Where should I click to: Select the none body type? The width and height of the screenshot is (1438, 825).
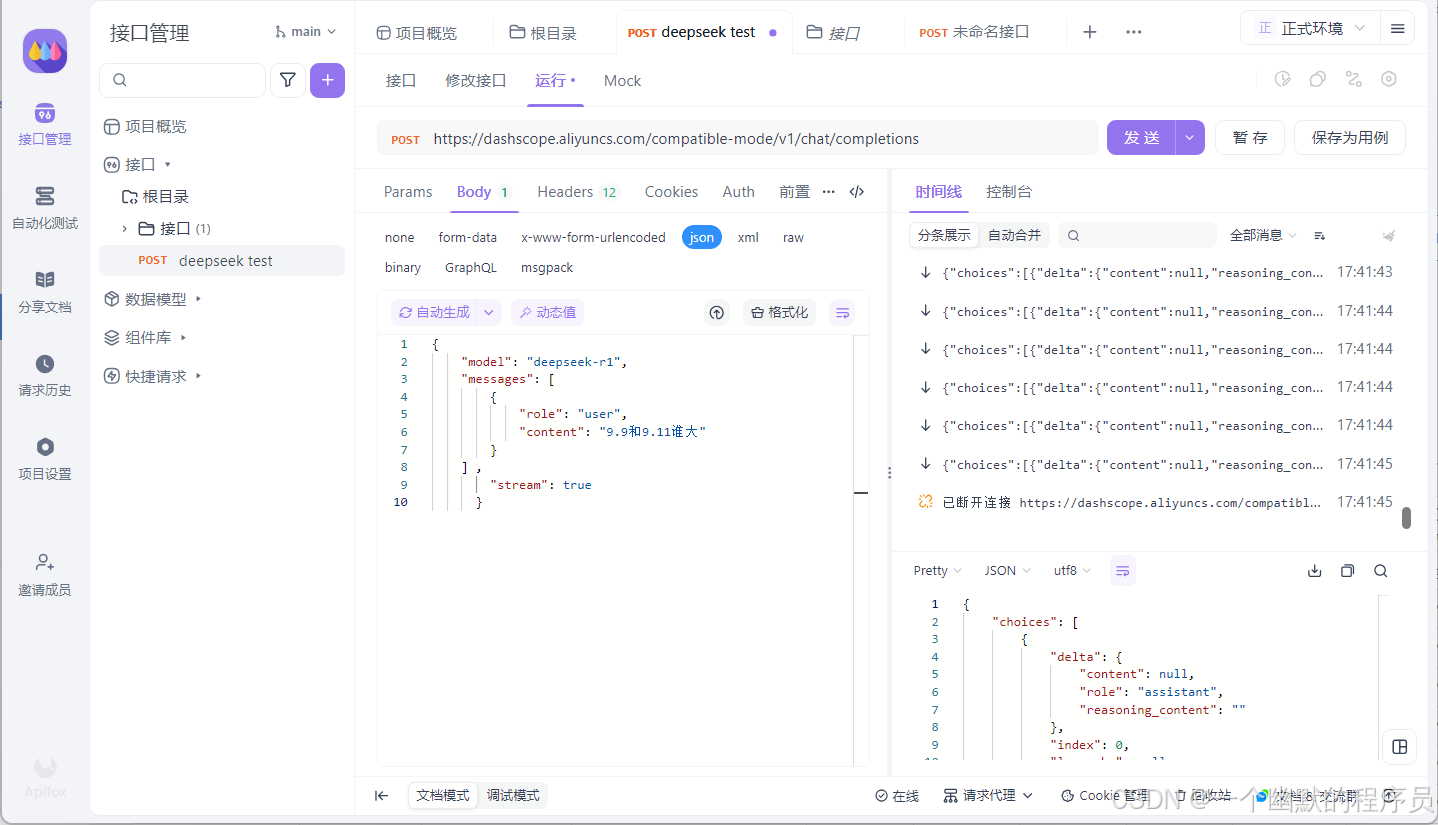click(399, 238)
